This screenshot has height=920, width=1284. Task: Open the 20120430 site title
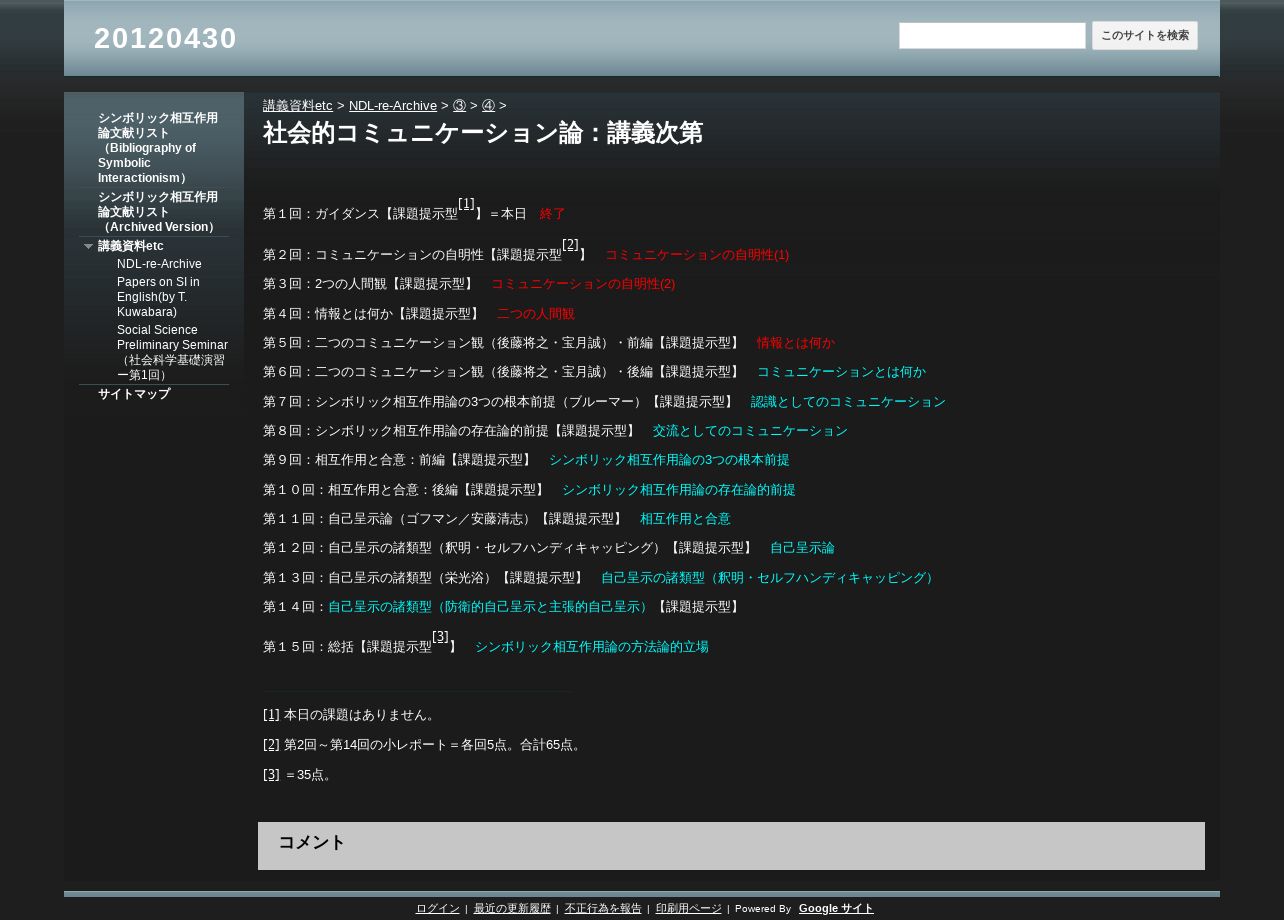tap(165, 38)
